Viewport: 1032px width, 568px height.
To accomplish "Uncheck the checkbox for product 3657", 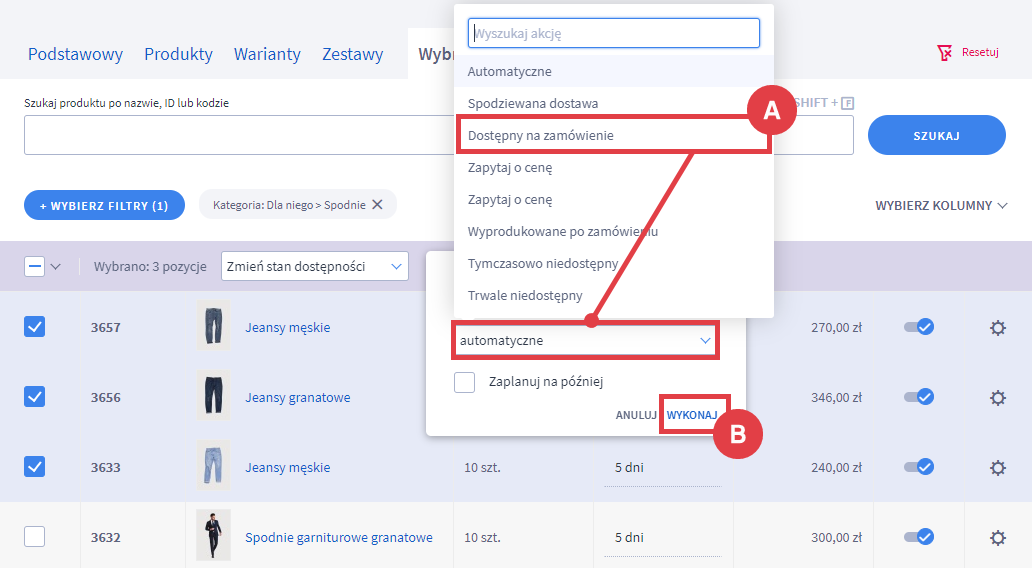I will 34,326.
